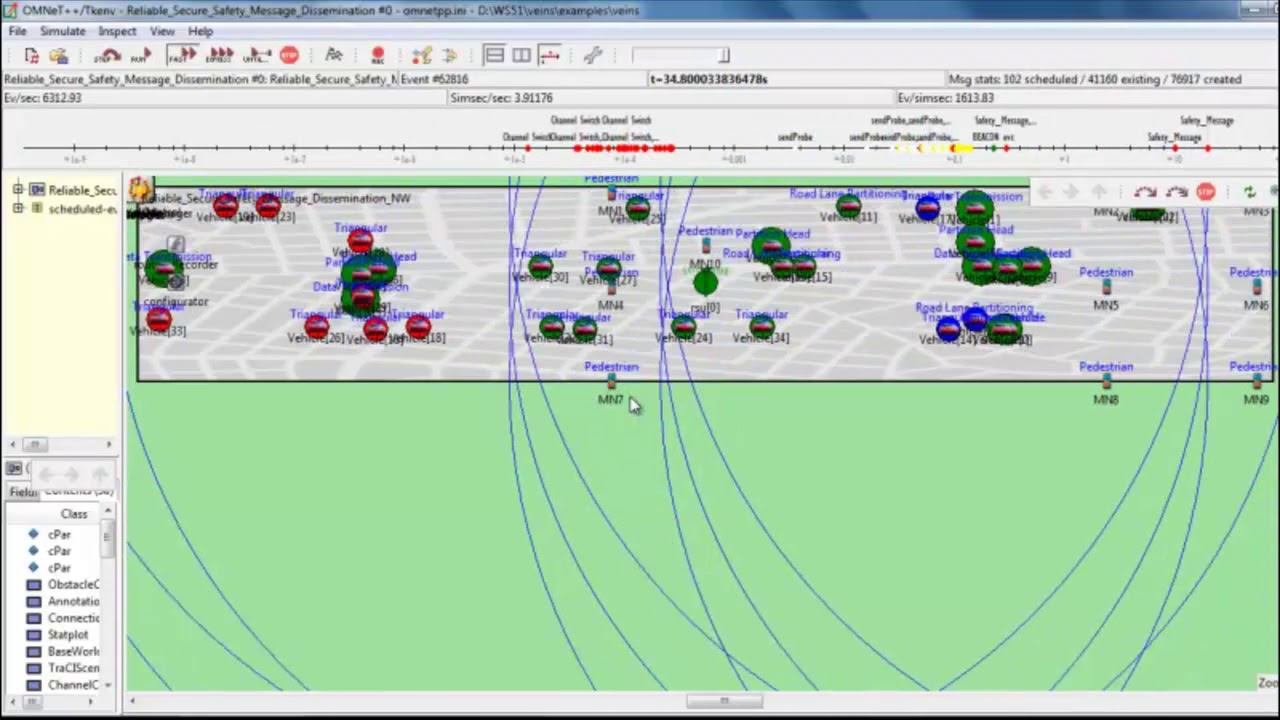
Task: Select the Statplot row in contents list
Action: [62, 635]
